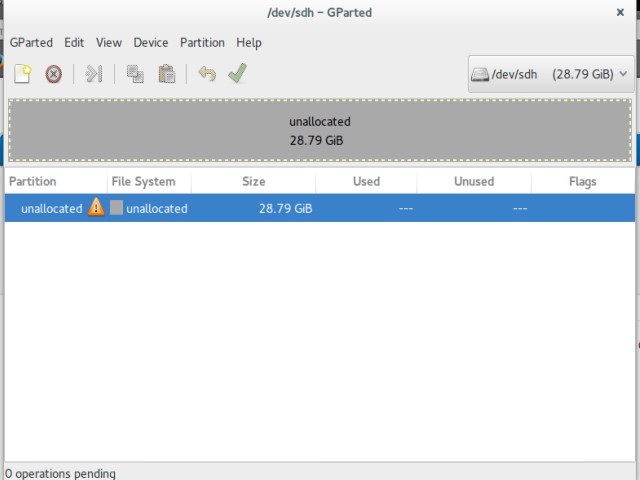Open the View menu
The image size is (640, 480).
pyautogui.click(x=109, y=43)
